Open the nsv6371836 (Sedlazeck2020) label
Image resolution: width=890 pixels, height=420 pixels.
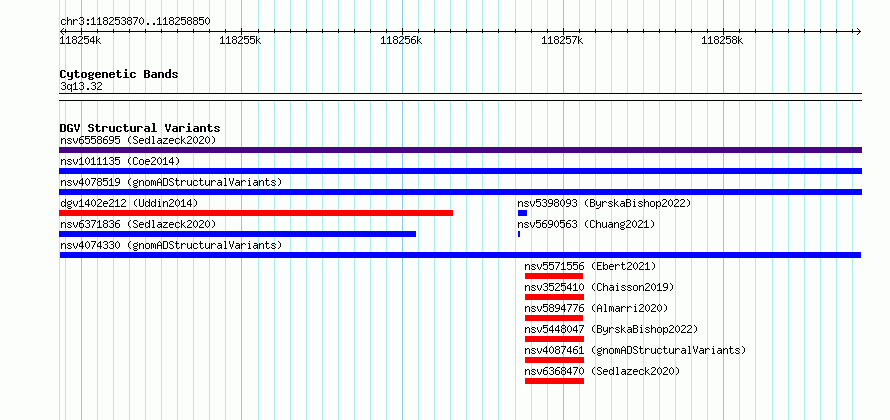138,224
